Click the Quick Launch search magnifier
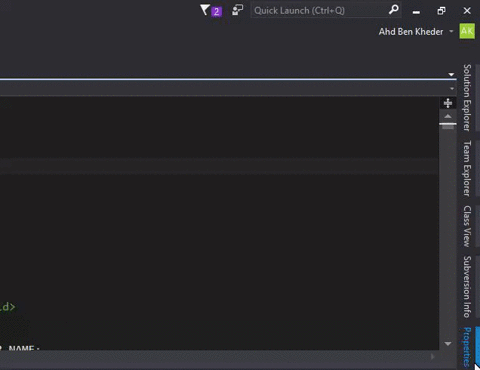The image size is (480, 370). [394, 10]
